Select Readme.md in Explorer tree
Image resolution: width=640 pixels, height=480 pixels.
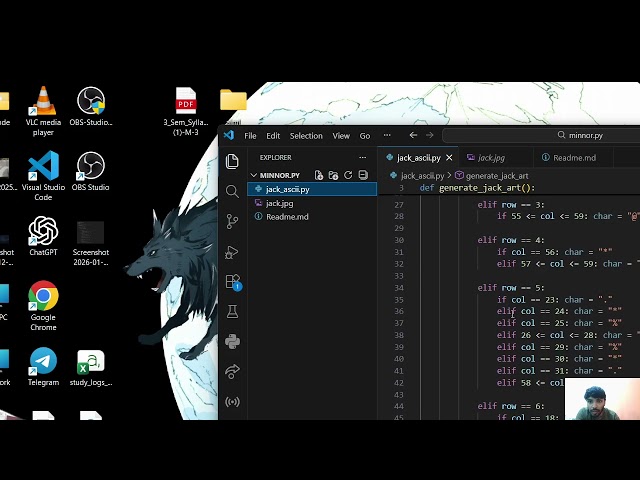click(x=312, y=217)
